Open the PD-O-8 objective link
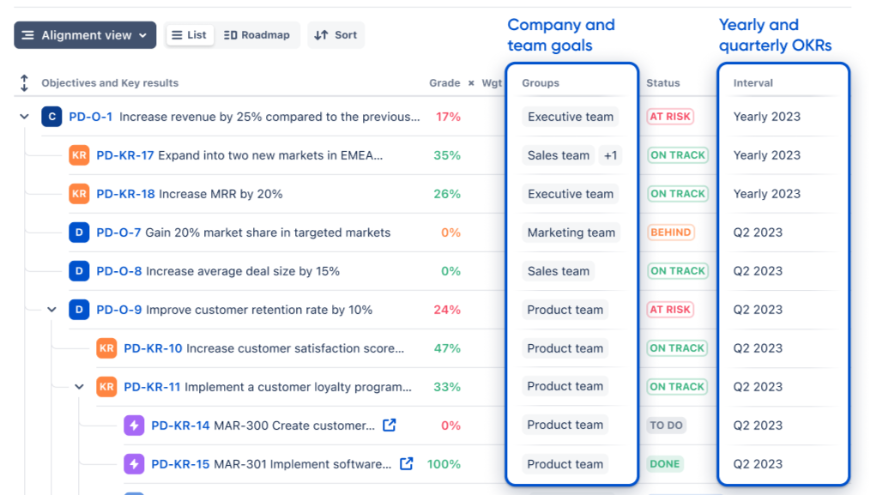This screenshot has height=495, width=870. pyautogui.click(x=119, y=271)
